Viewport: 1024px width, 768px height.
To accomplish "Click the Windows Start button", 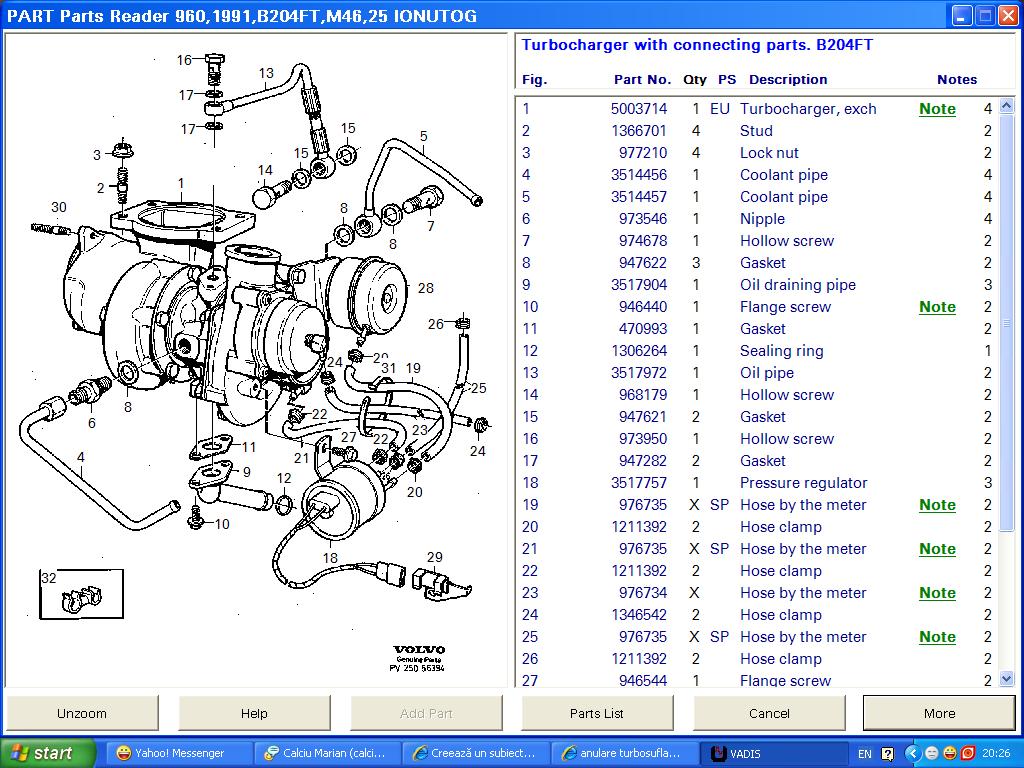I will [46, 753].
